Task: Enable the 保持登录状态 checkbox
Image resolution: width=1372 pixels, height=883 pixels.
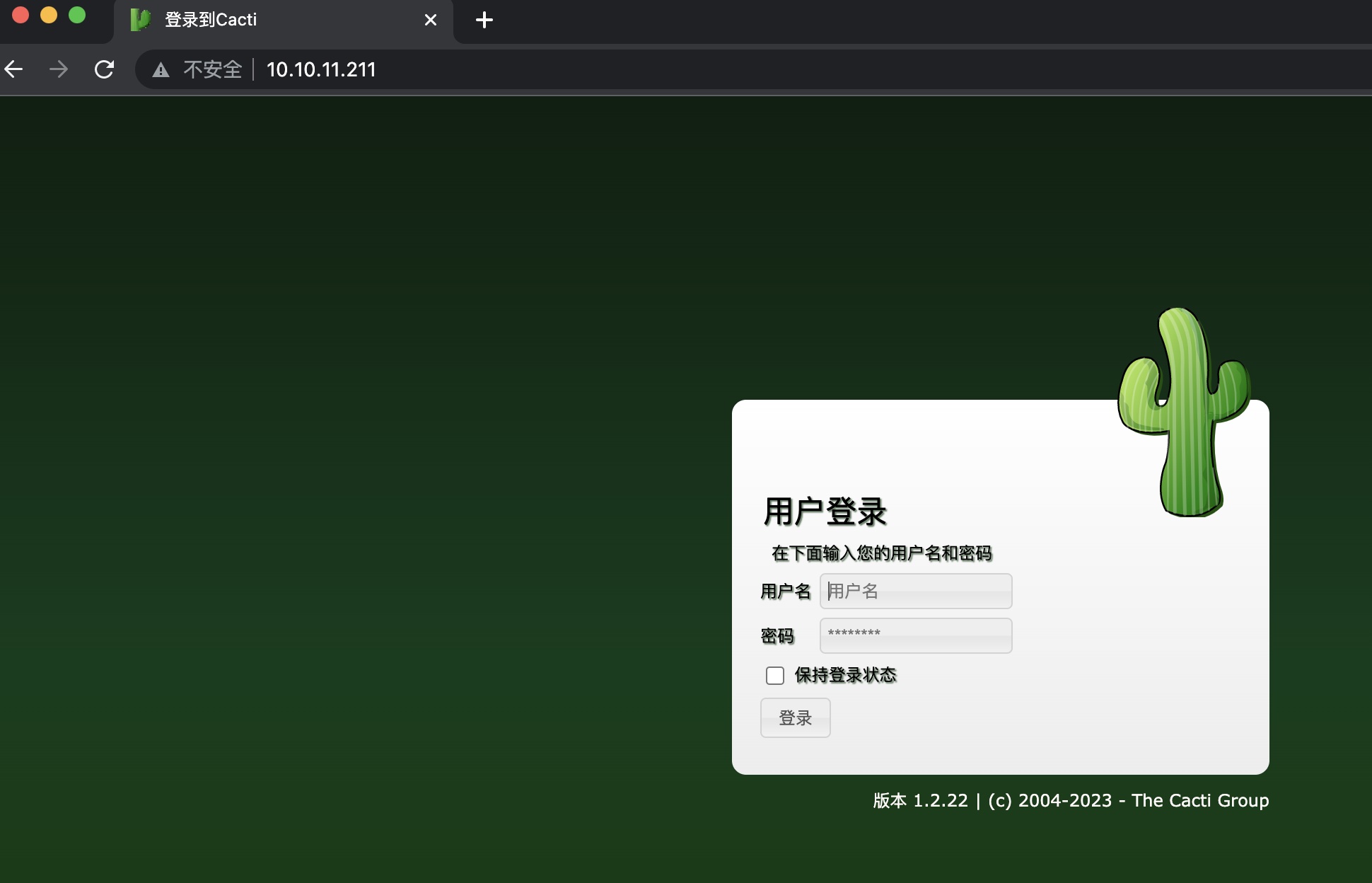Action: (775, 676)
